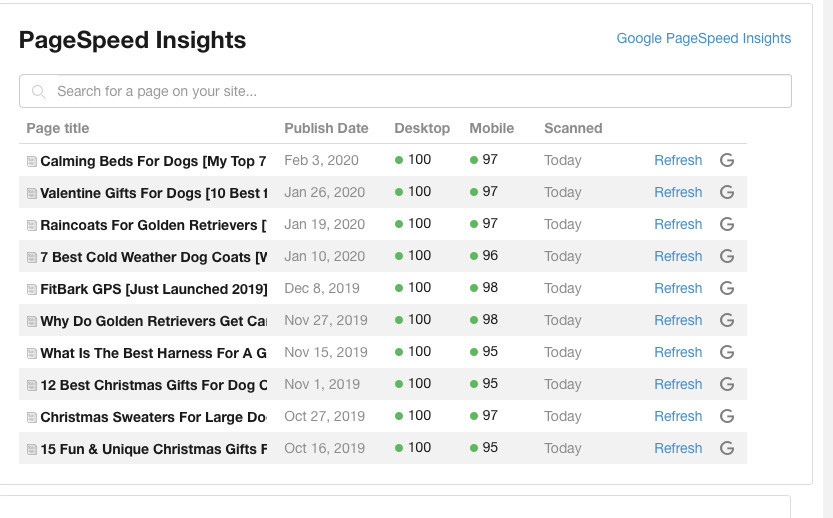Focus the 'Search for a page on your site' field
The height and width of the screenshot is (518, 833).
click(x=405, y=91)
